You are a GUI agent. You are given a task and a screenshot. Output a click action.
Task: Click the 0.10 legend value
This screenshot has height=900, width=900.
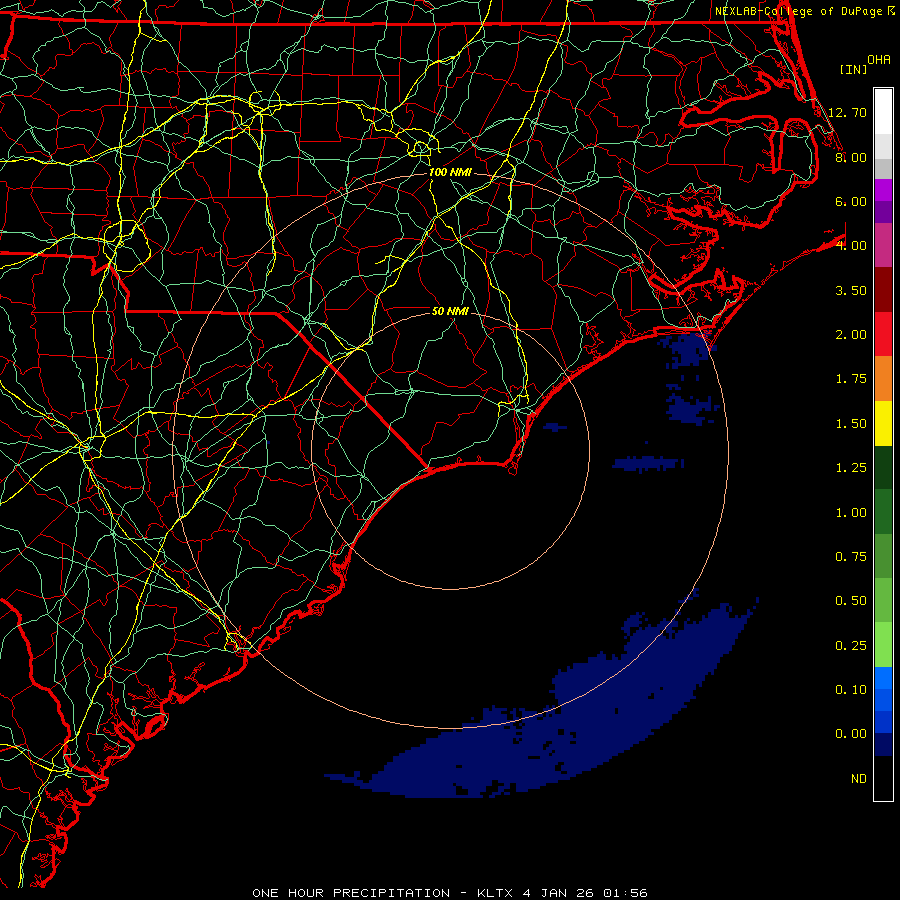[x=851, y=690]
